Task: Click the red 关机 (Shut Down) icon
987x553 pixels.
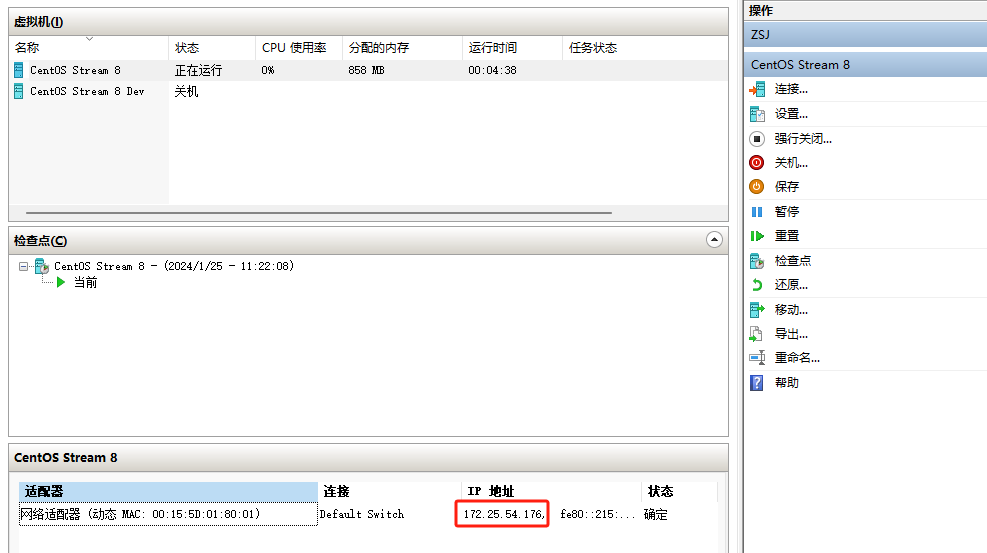Action: [x=757, y=163]
